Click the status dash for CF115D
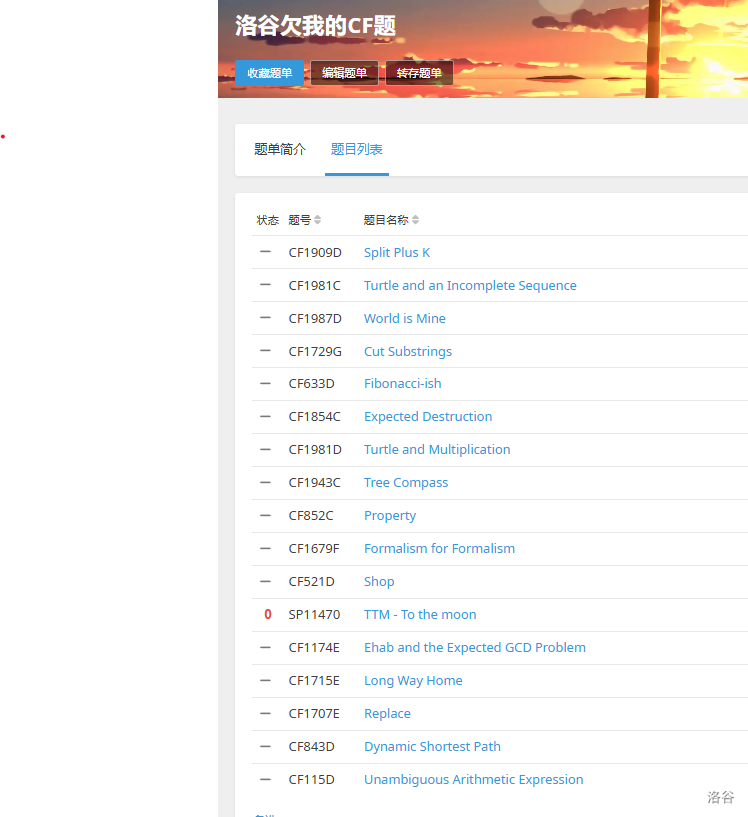 tap(265, 779)
